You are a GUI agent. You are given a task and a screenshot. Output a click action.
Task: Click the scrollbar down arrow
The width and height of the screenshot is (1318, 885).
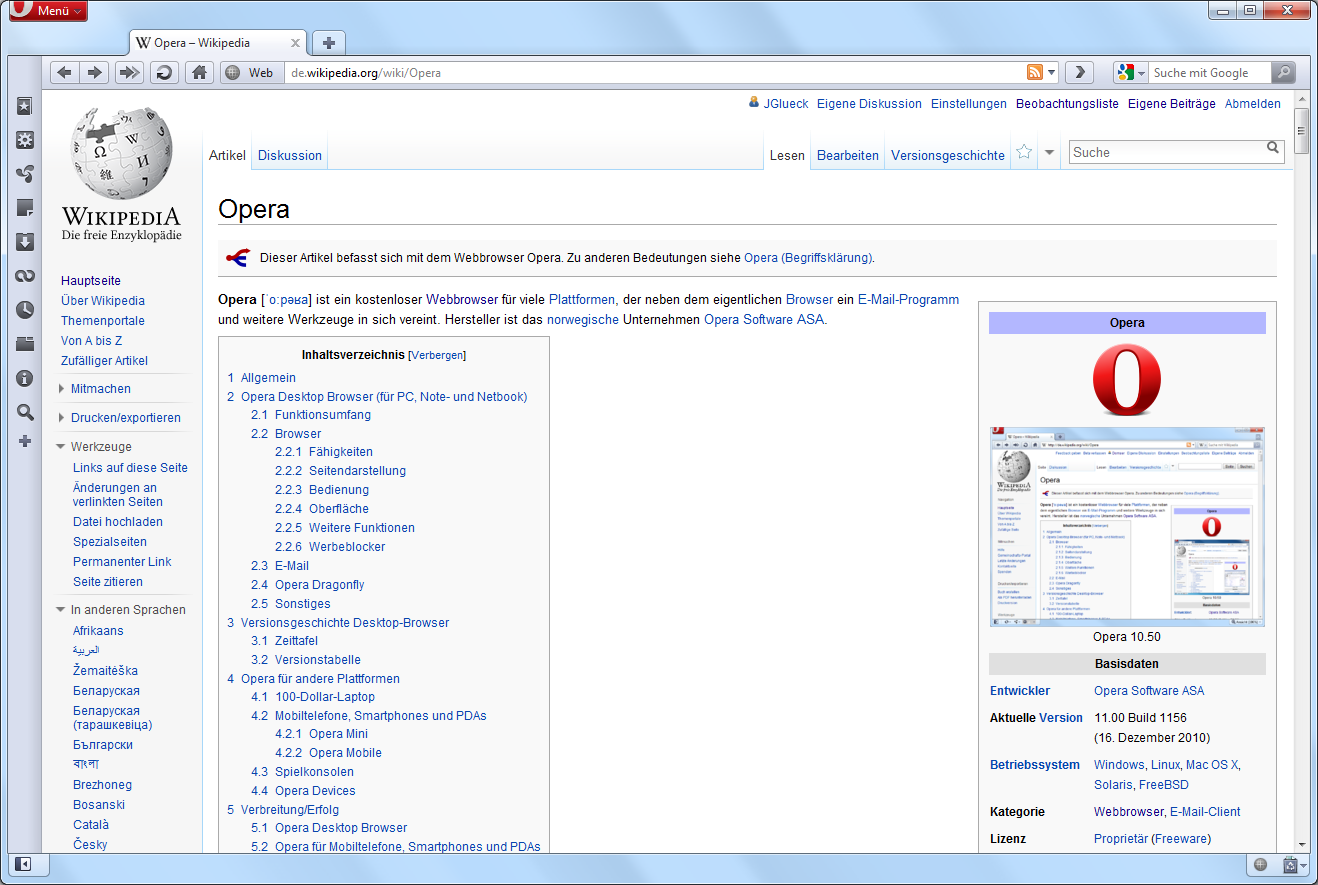pyautogui.click(x=1301, y=844)
